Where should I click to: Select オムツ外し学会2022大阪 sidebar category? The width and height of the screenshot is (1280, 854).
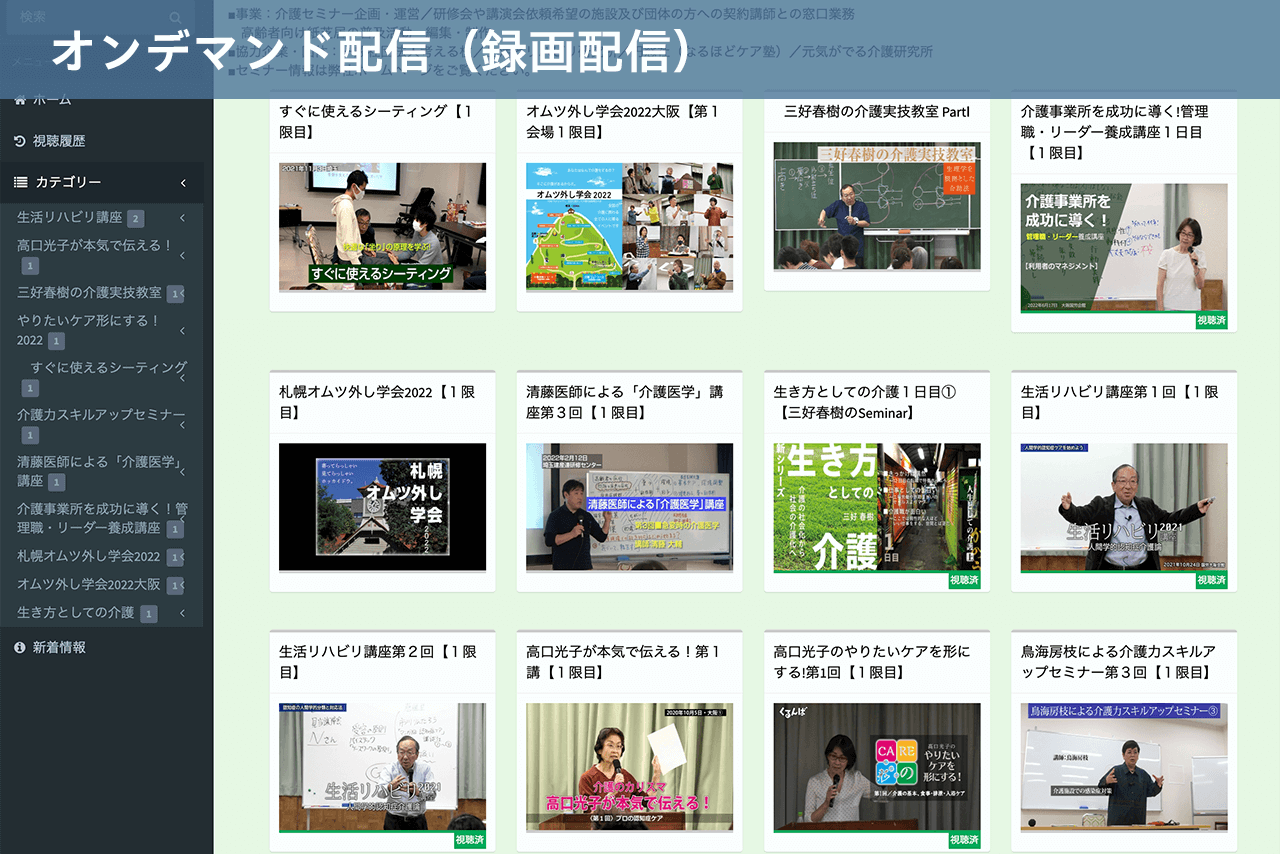point(88,585)
